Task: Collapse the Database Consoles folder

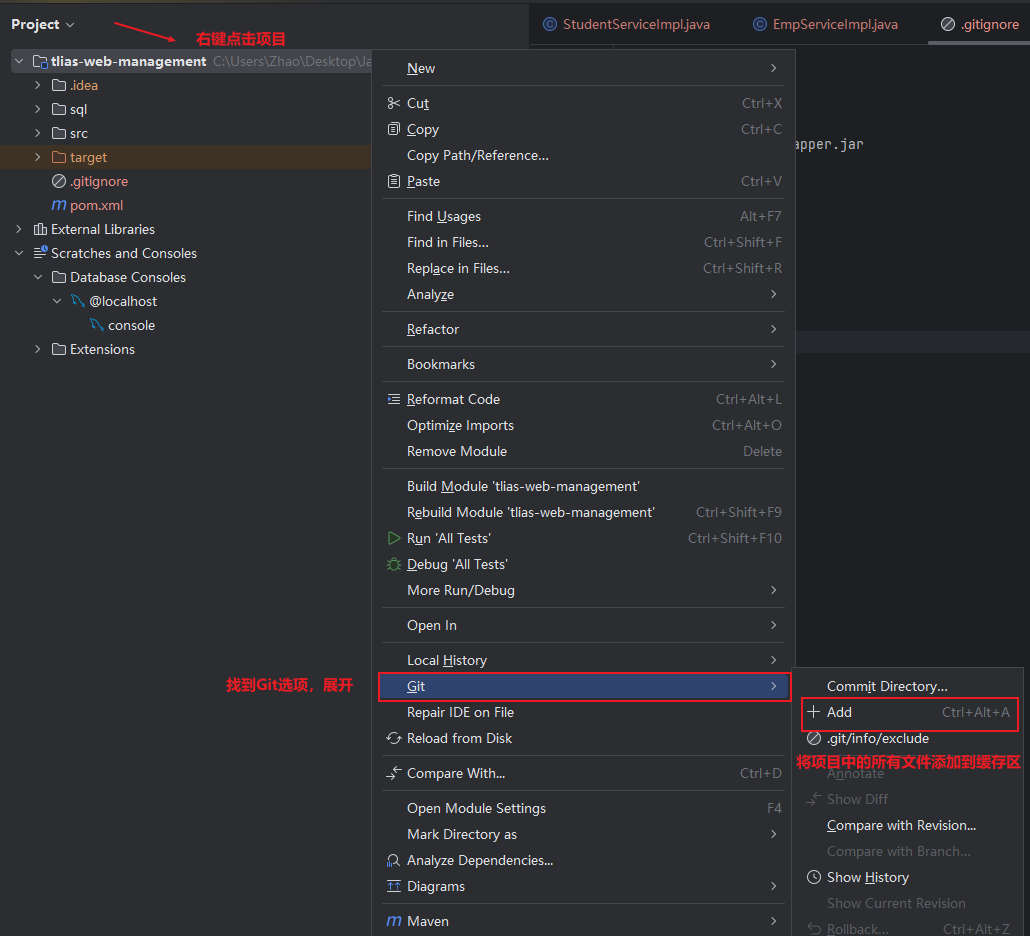Action: coord(37,277)
